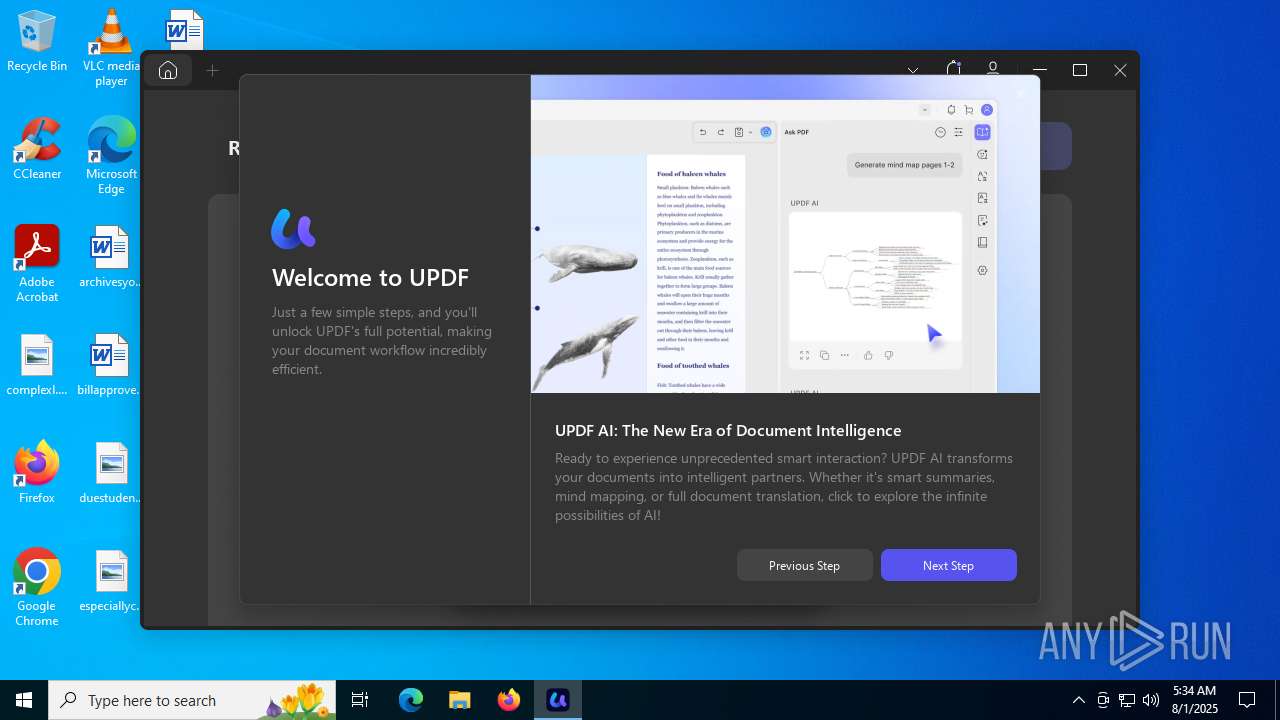Click the taskbar search box
Viewport: 1280px width, 720px height.
pos(192,700)
